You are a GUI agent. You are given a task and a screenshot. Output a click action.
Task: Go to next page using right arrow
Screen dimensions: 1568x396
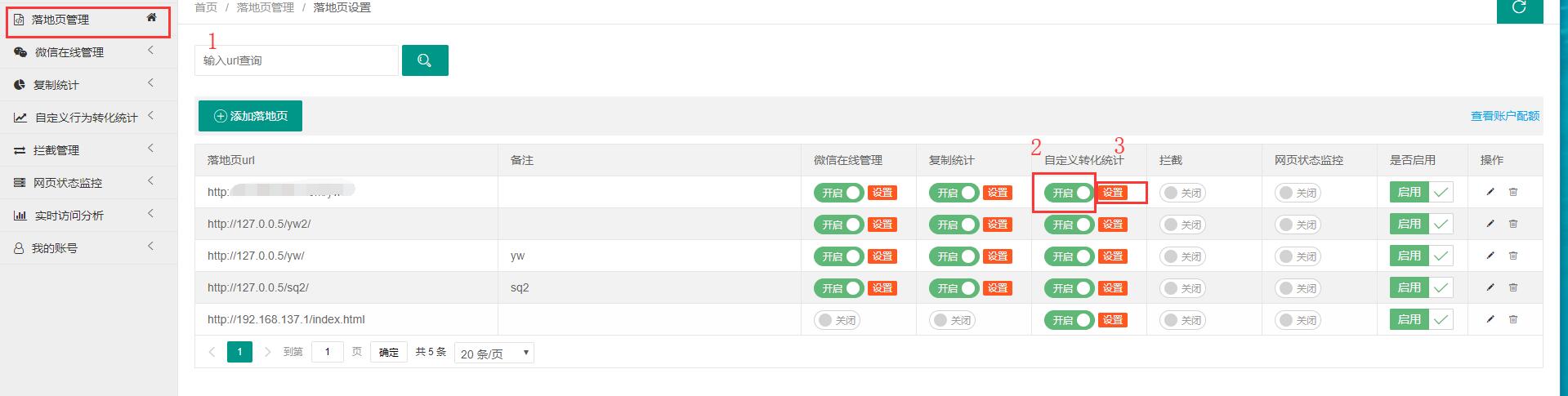[267, 352]
